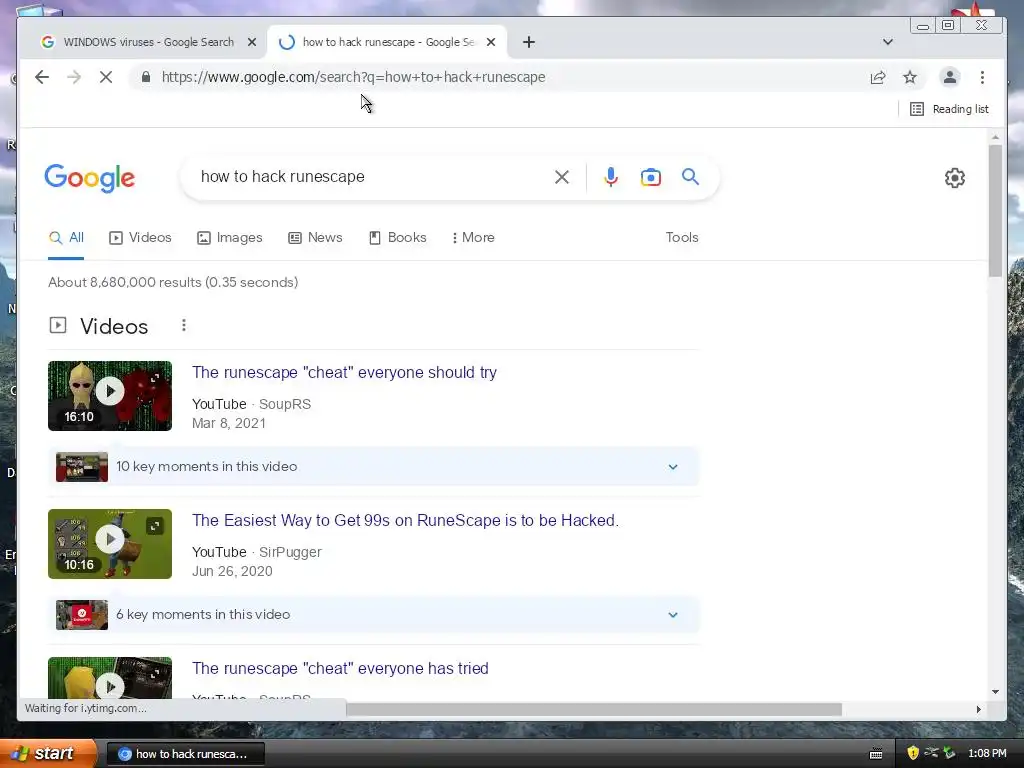Screen dimensions: 1024x768
Task: Expand 10 key moments in this video
Action: click(x=374, y=467)
